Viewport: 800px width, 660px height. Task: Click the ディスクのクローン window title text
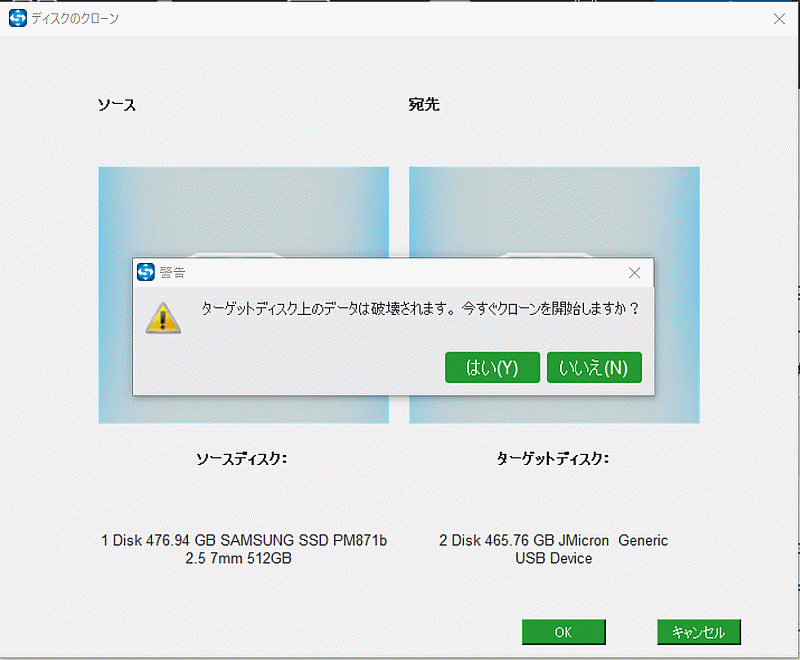(75, 18)
